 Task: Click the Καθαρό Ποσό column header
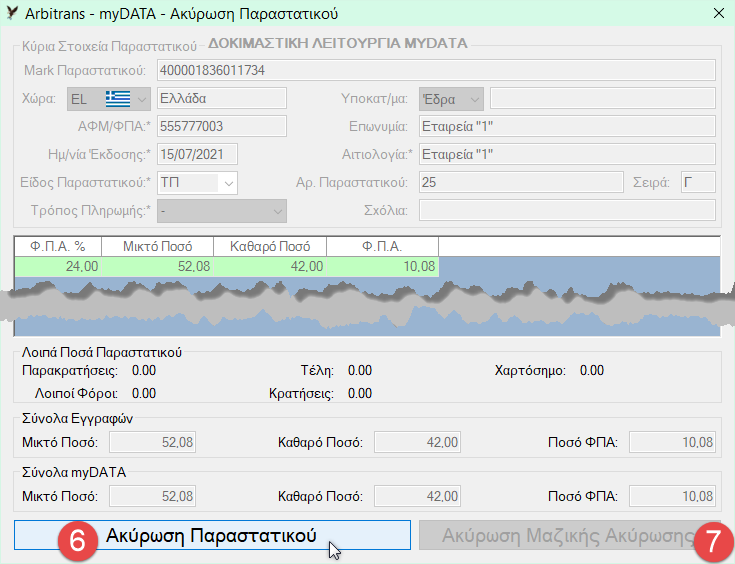point(270,247)
